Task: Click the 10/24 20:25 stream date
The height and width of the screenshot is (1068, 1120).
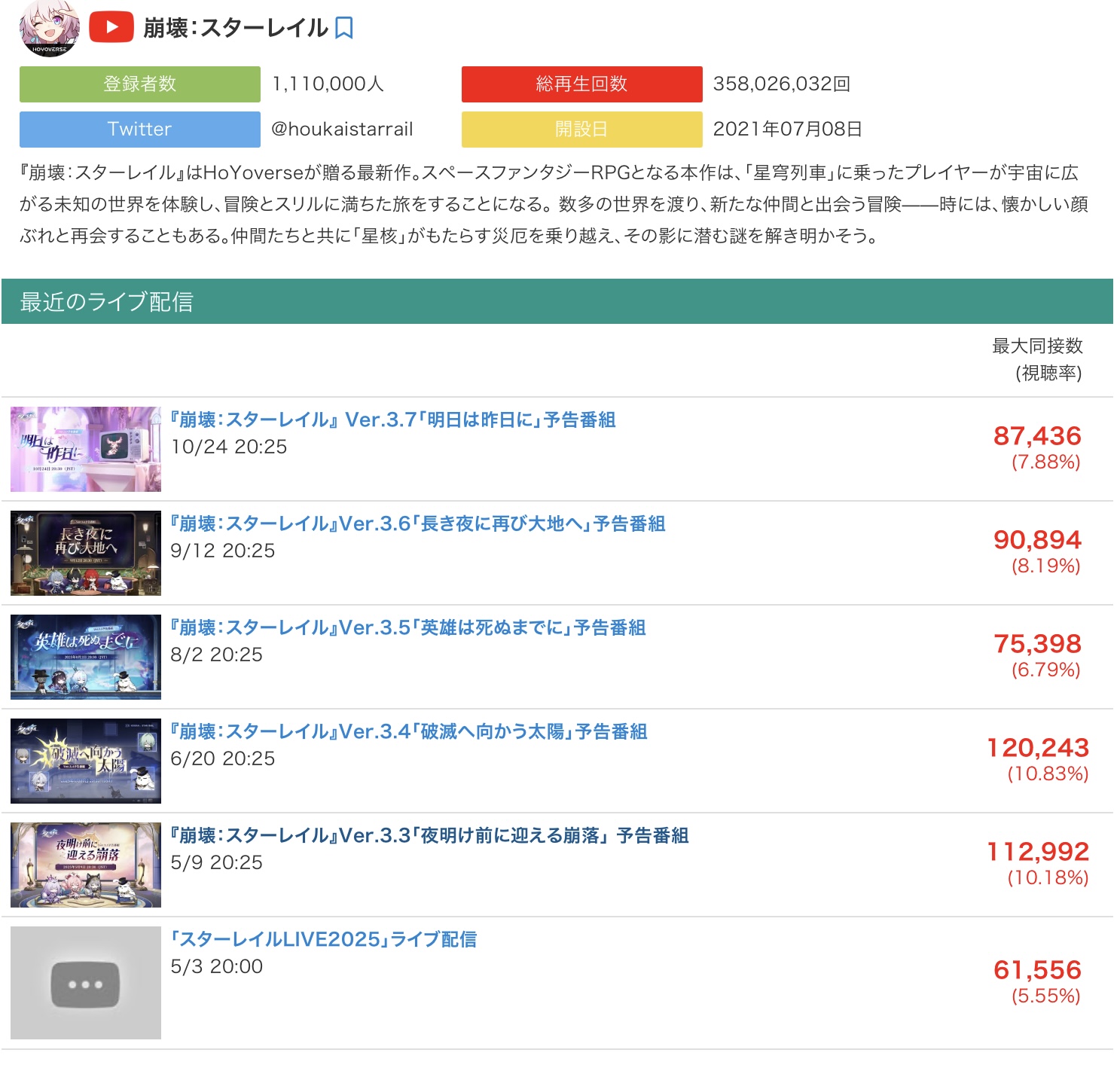Action: [229, 447]
